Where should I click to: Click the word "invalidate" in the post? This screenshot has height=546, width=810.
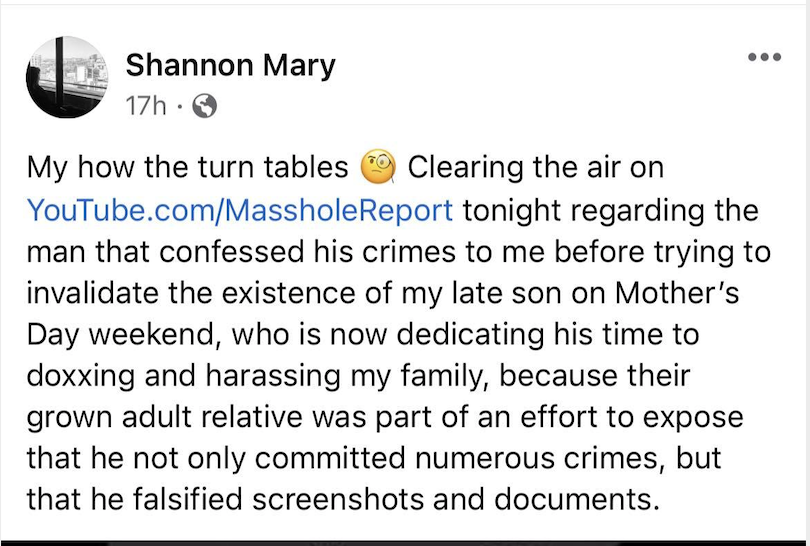(94, 297)
